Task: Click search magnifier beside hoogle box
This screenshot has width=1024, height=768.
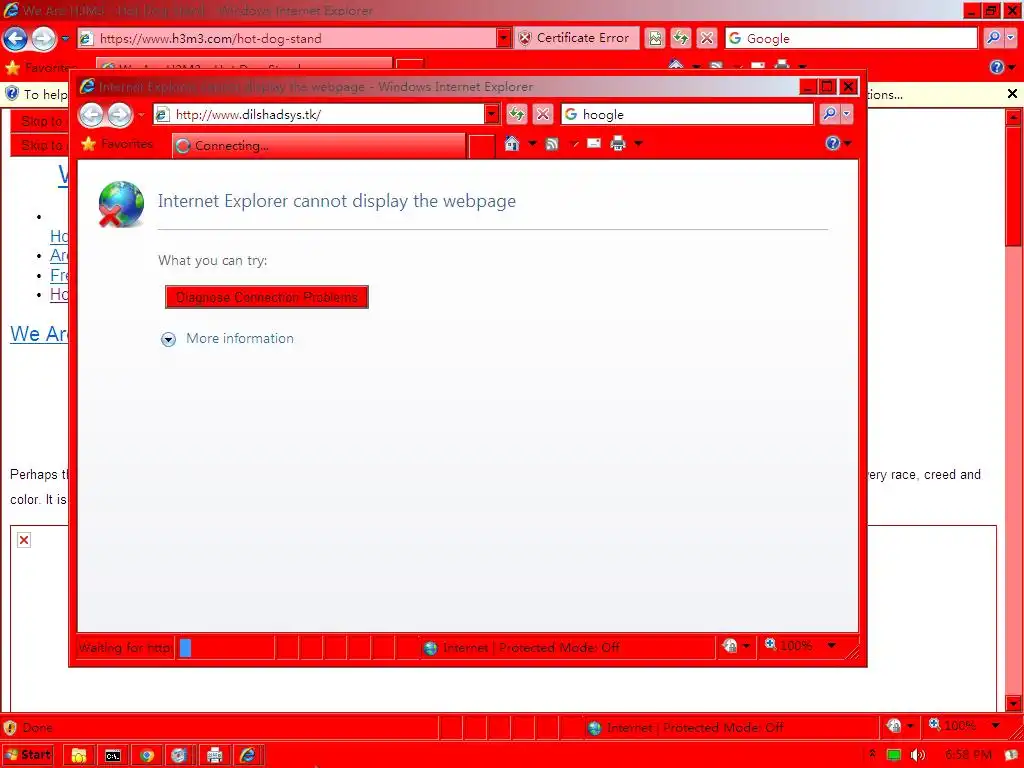Action: (829, 114)
